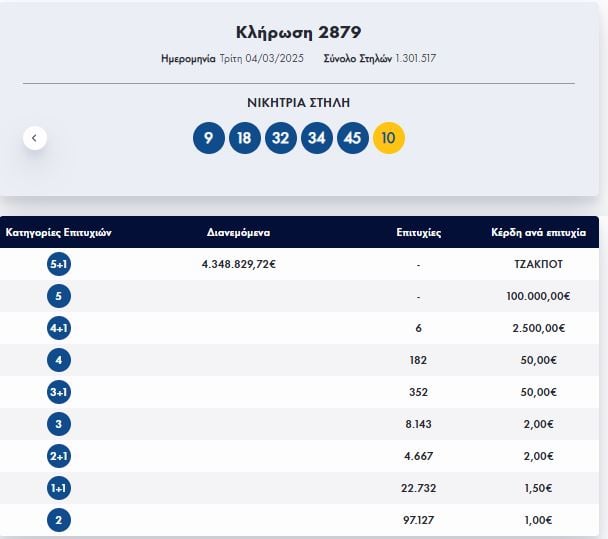Click the 3+1 category badge

(x=58, y=392)
